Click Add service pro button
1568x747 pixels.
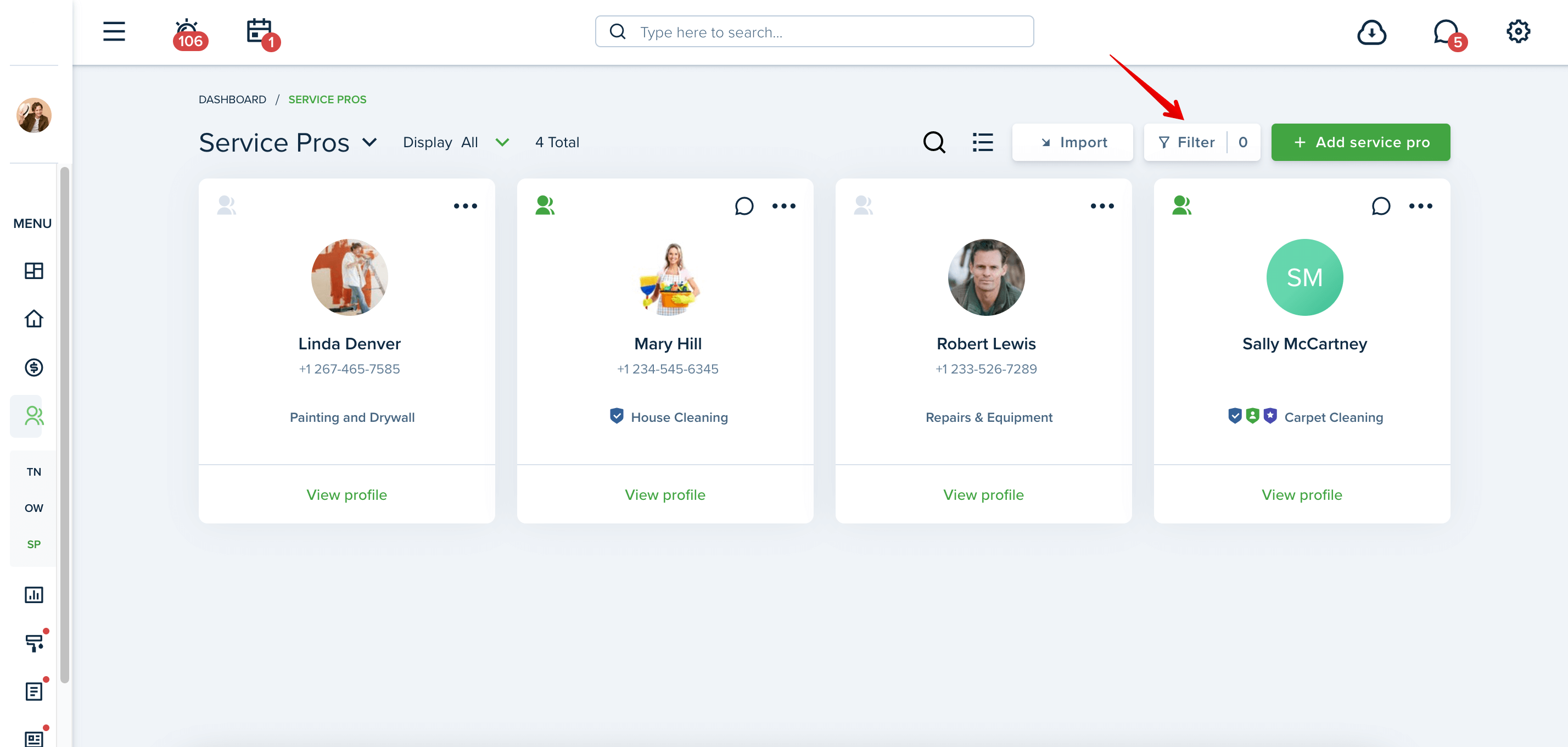click(x=1360, y=142)
